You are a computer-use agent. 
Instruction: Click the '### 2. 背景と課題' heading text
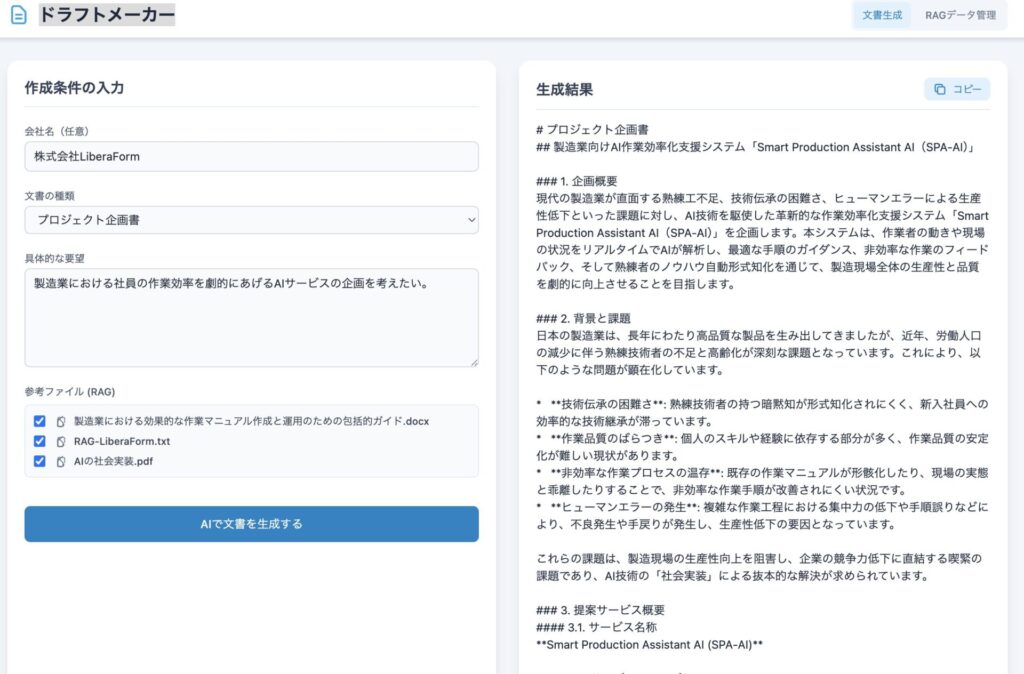coord(583,319)
